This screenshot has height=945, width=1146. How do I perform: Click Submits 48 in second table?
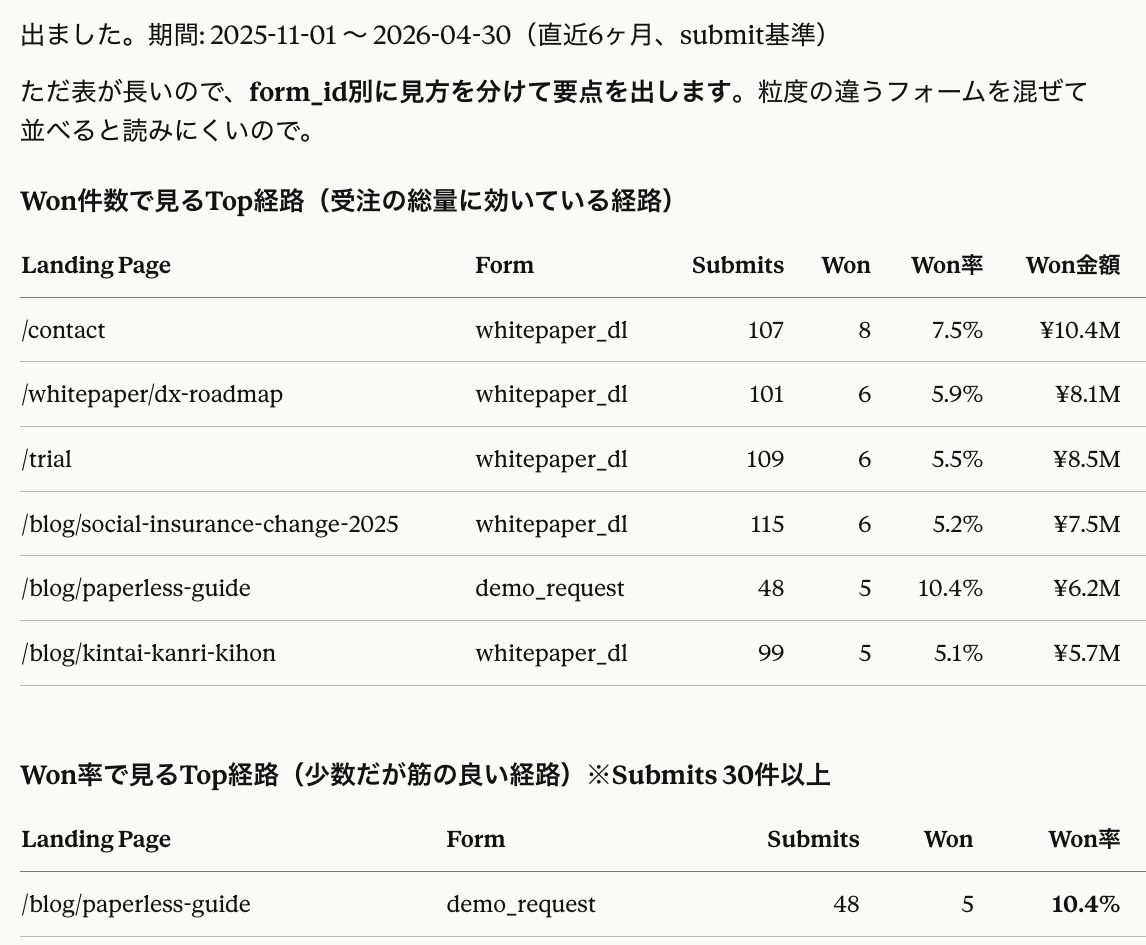tap(846, 904)
